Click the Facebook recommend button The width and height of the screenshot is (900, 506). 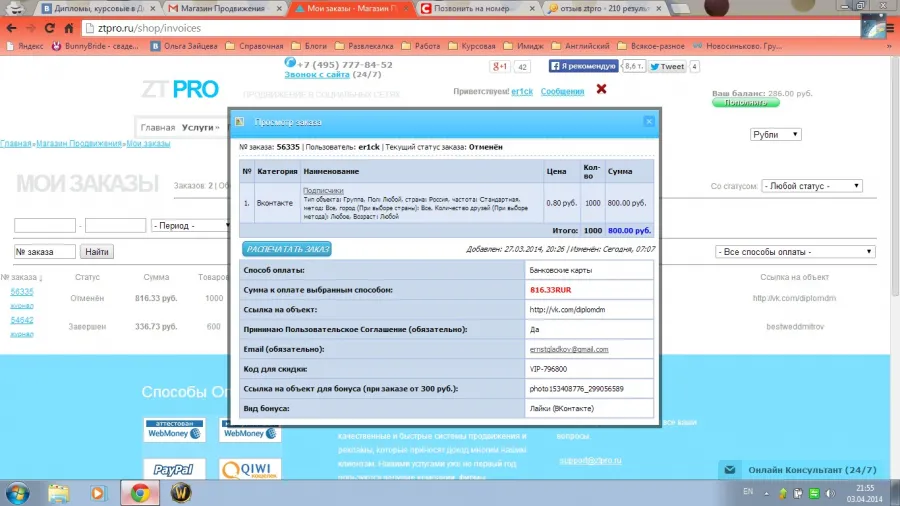click(x=583, y=66)
